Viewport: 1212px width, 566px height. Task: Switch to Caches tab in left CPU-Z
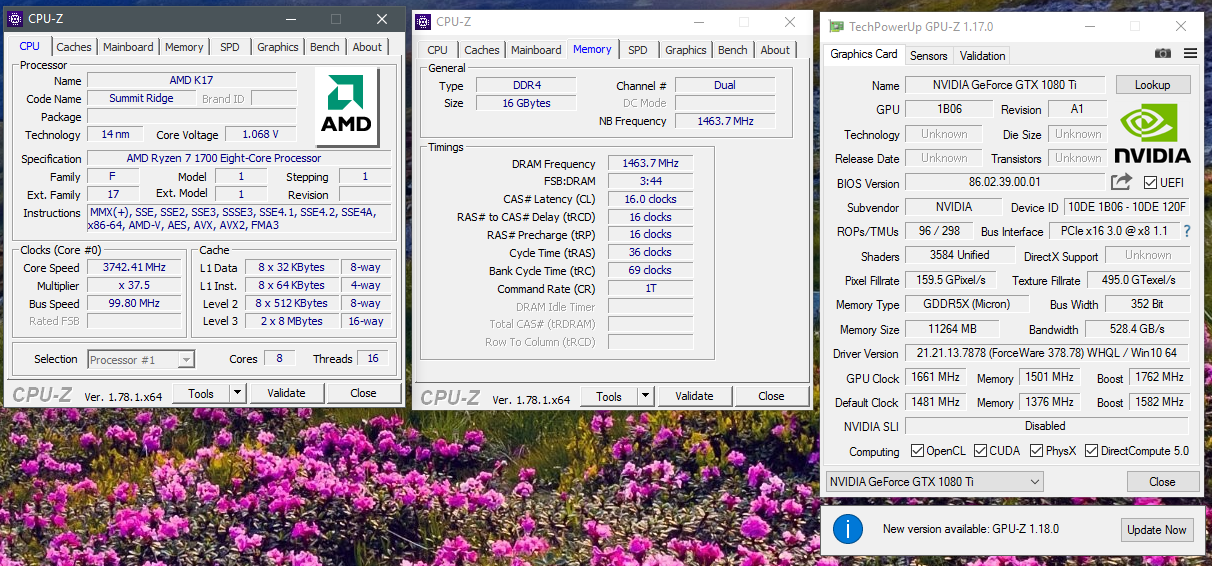[x=74, y=47]
